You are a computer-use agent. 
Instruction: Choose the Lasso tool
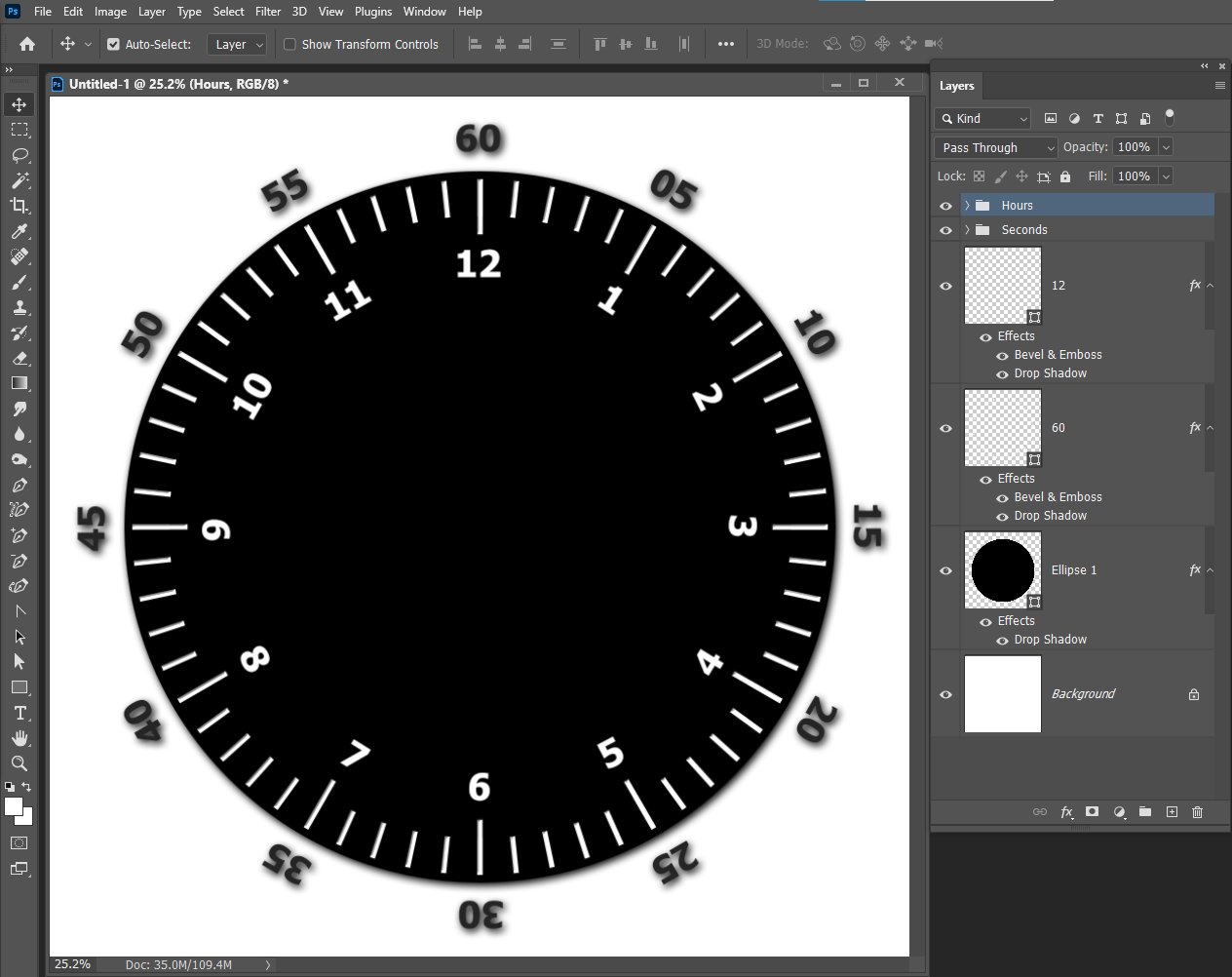19,155
